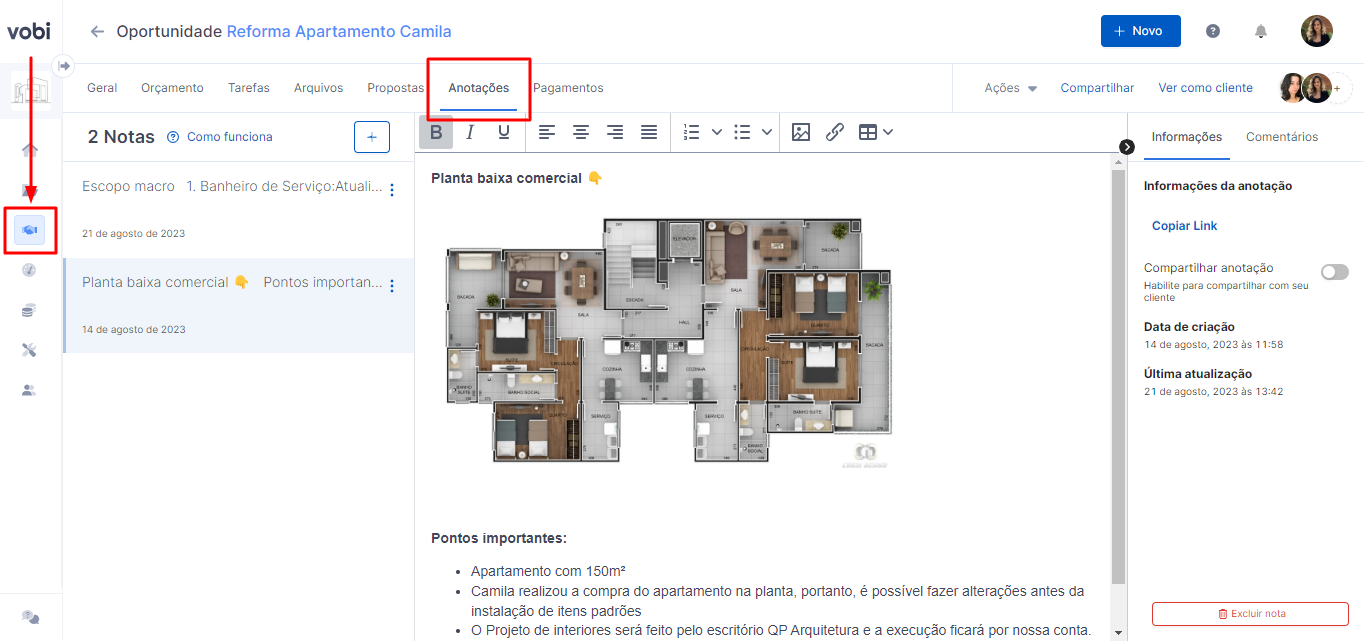Toggle bold formatting
This screenshot has height=641, width=1364.
point(436,132)
